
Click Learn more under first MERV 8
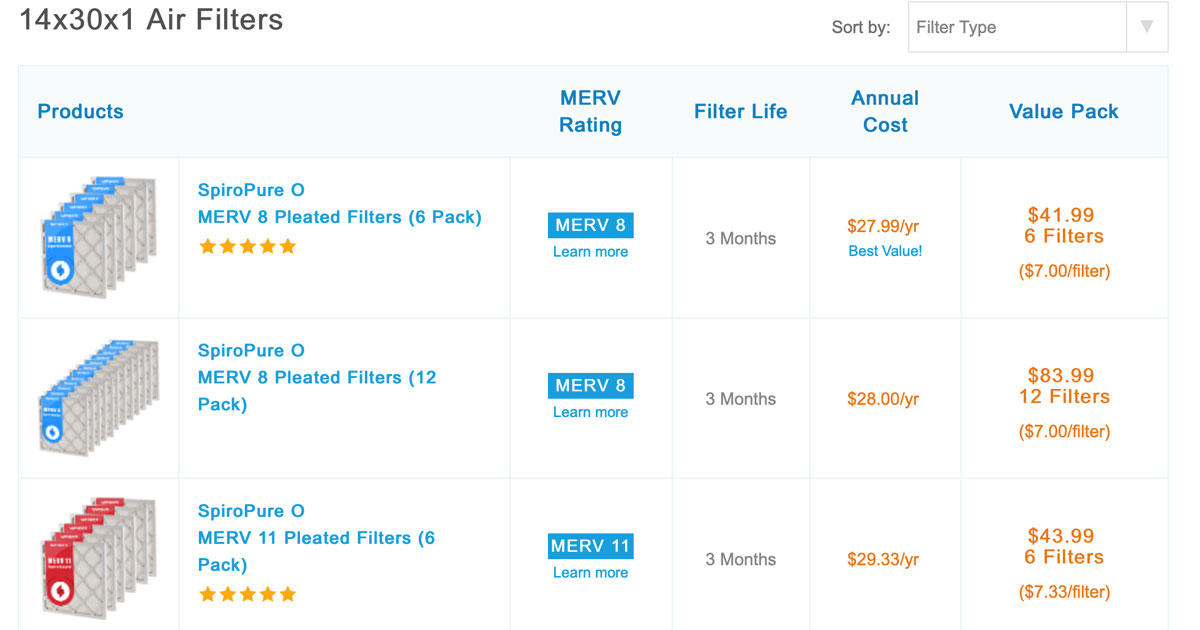590,252
